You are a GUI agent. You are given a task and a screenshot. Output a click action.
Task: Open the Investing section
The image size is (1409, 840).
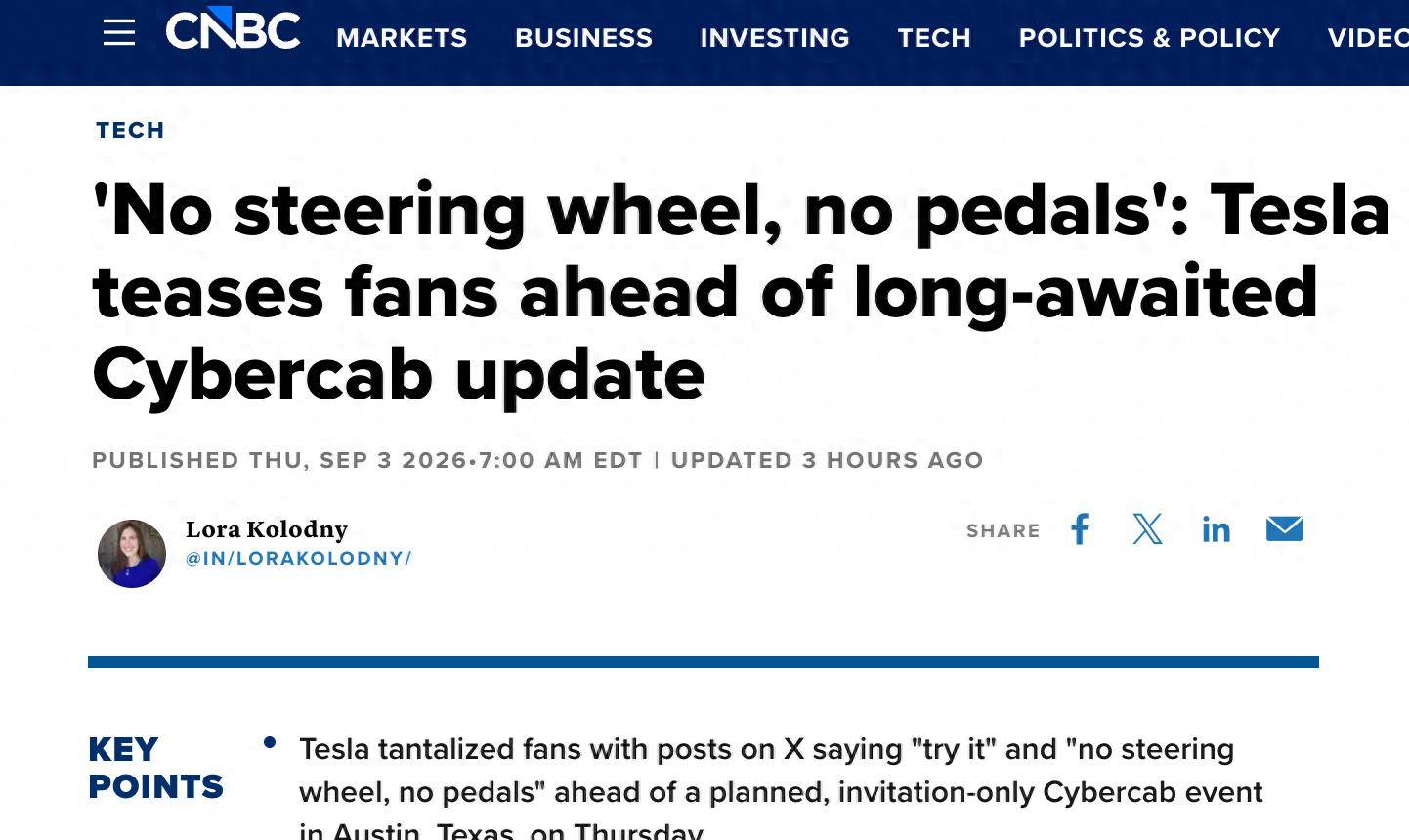(775, 38)
